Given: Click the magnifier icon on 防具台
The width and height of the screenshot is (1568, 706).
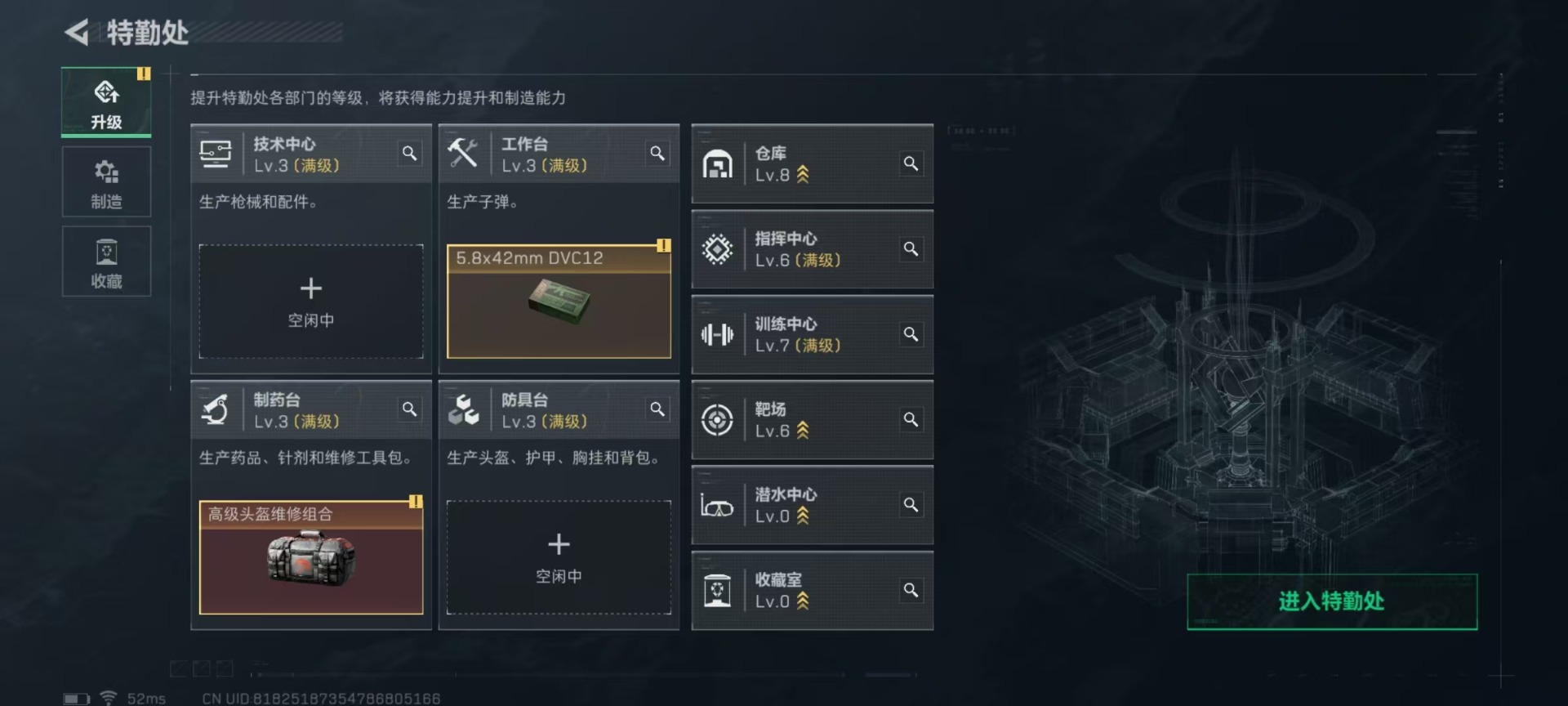Looking at the screenshot, I should tap(657, 409).
